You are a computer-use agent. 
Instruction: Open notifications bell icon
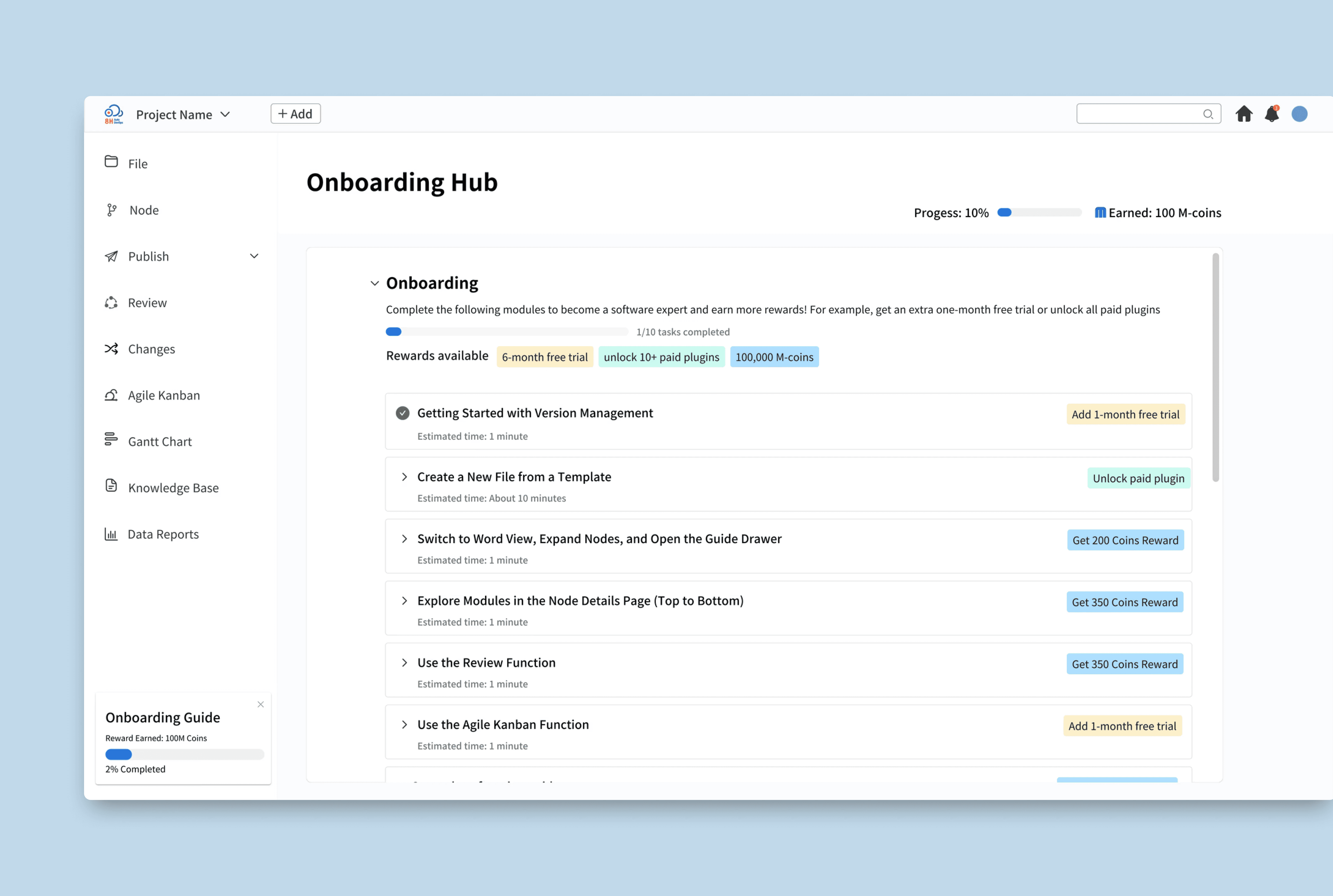(x=1272, y=114)
